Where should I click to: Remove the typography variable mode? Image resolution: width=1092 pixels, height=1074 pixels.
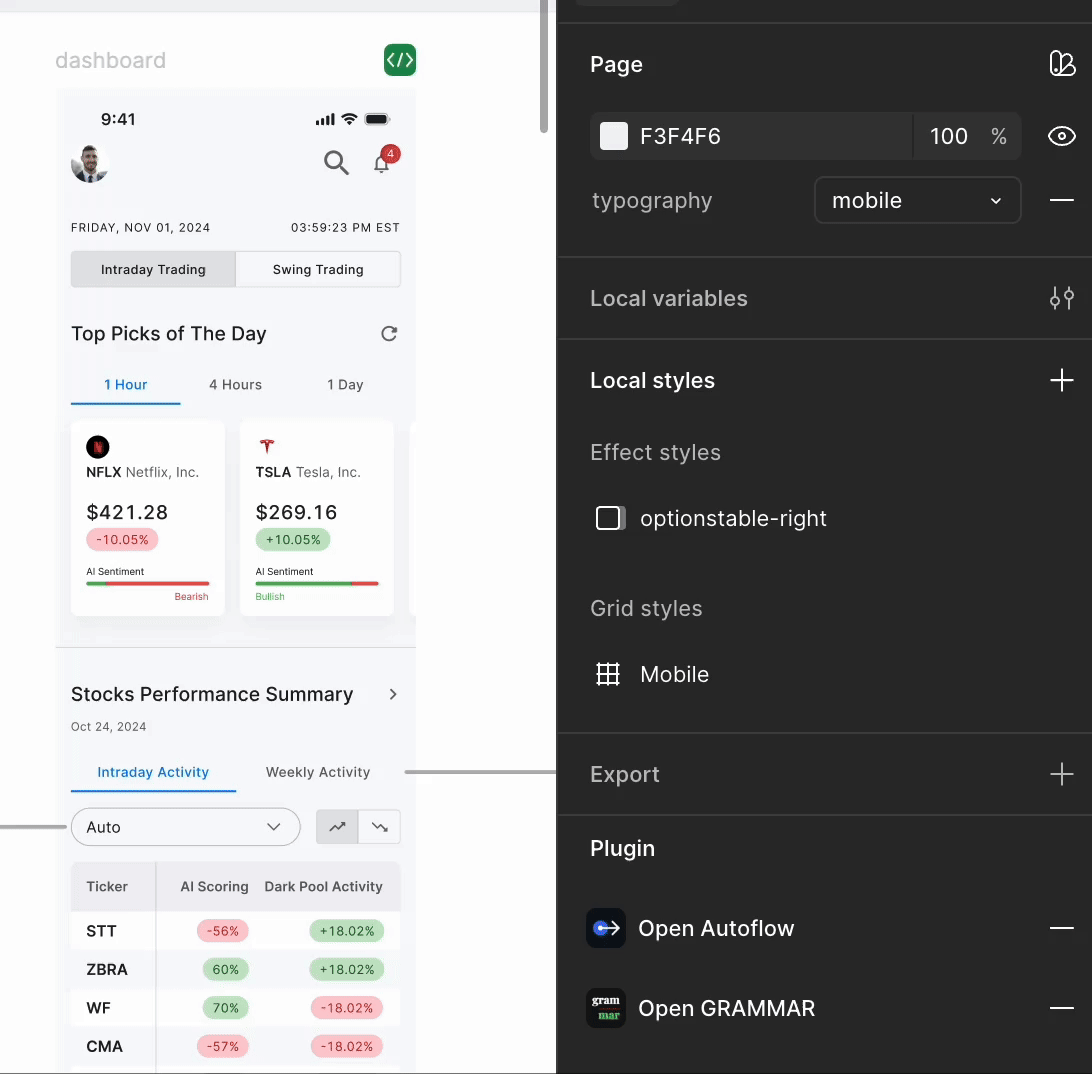1061,201
